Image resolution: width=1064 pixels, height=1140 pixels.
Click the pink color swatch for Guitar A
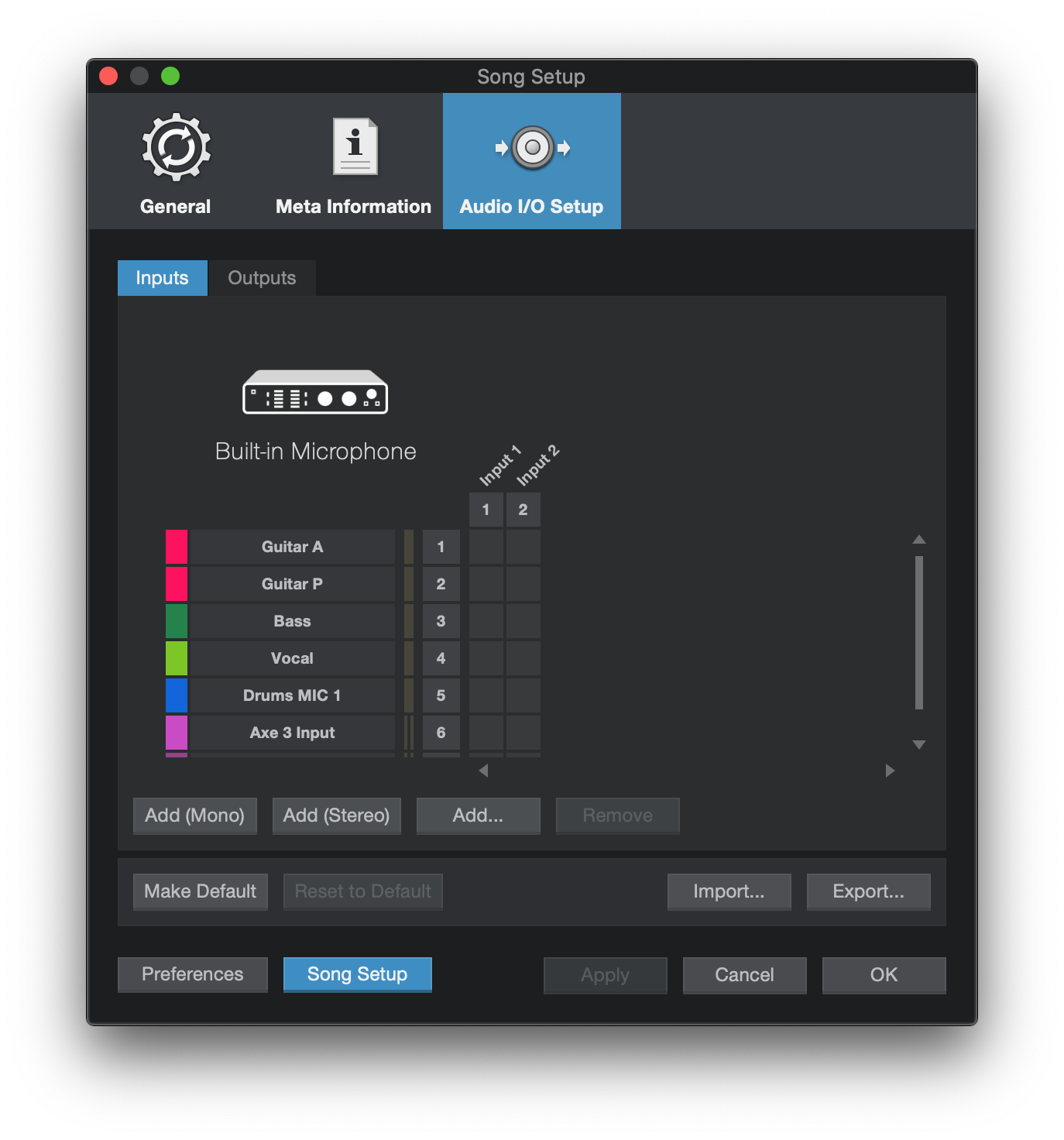pyautogui.click(x=177, y=547)
